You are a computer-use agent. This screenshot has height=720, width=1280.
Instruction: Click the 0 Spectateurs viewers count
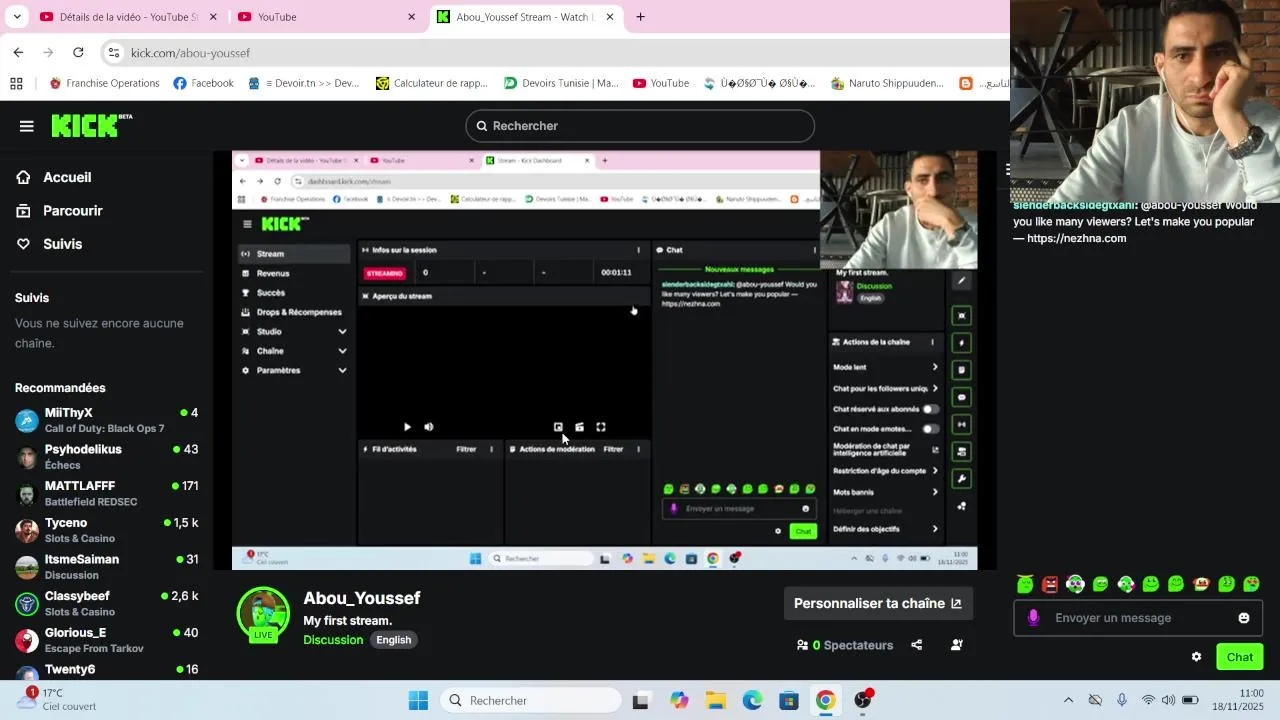pos(845,645)
